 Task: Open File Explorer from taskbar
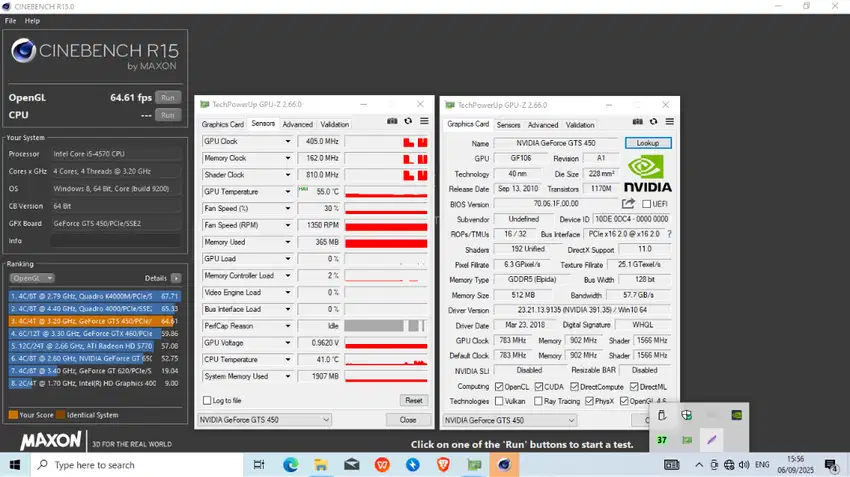(x=321, y=465)
